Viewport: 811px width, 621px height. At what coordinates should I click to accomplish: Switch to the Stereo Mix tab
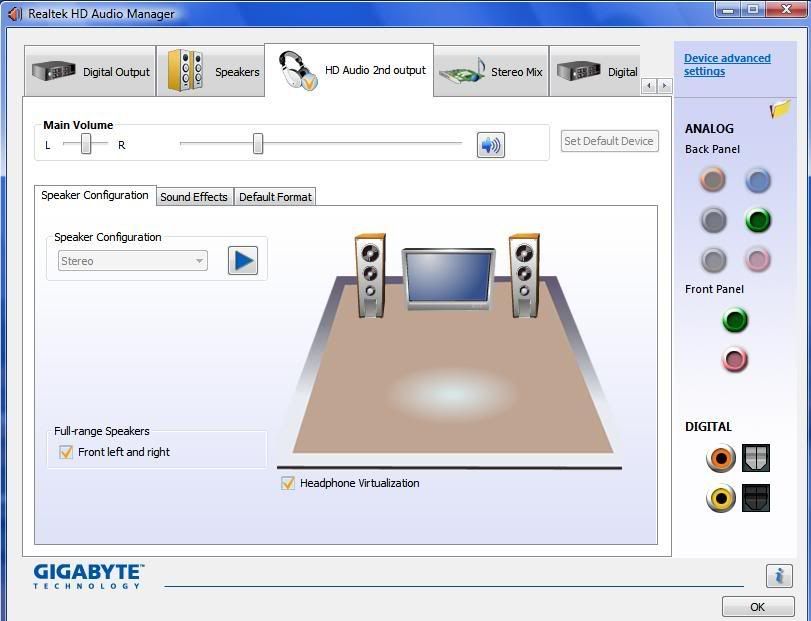click(x=491, y=71)
